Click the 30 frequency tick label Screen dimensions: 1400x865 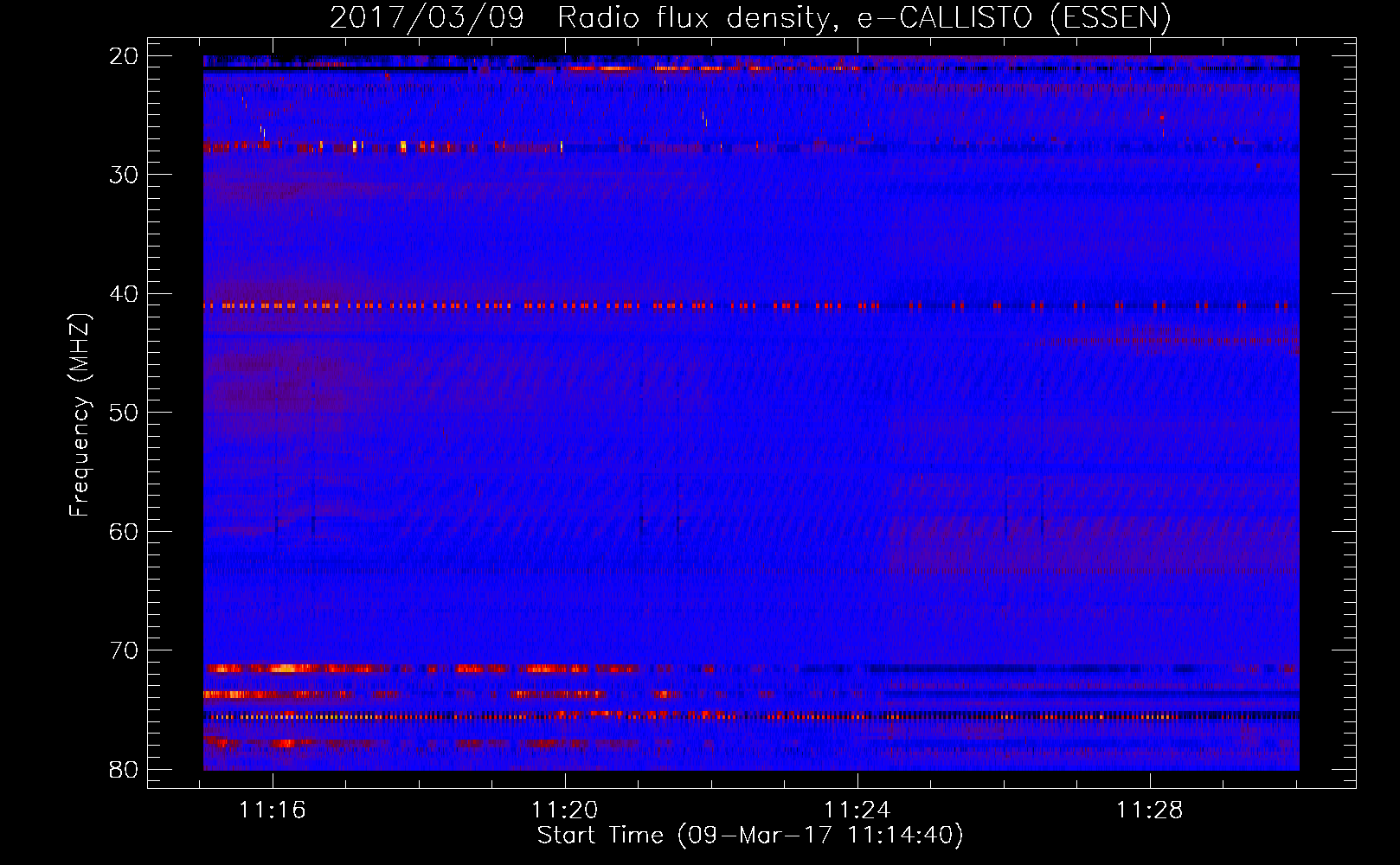point(124,175)
